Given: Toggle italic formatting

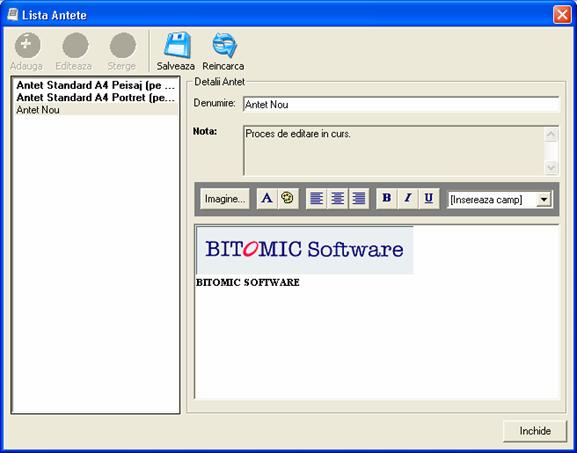Looking at the screenshot, I should pos(408,198).
